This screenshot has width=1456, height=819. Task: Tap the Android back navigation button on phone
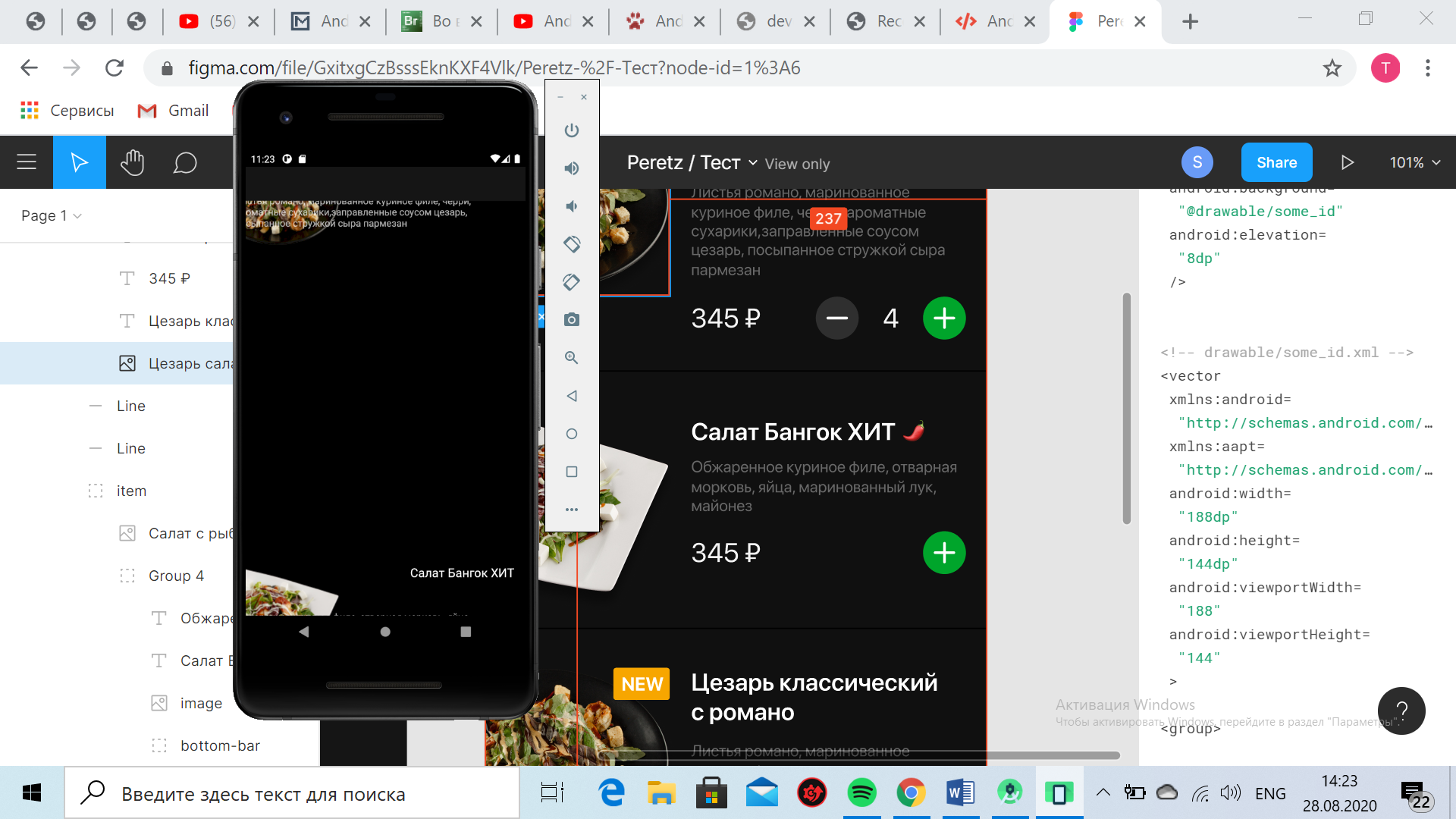coord(304,632)
